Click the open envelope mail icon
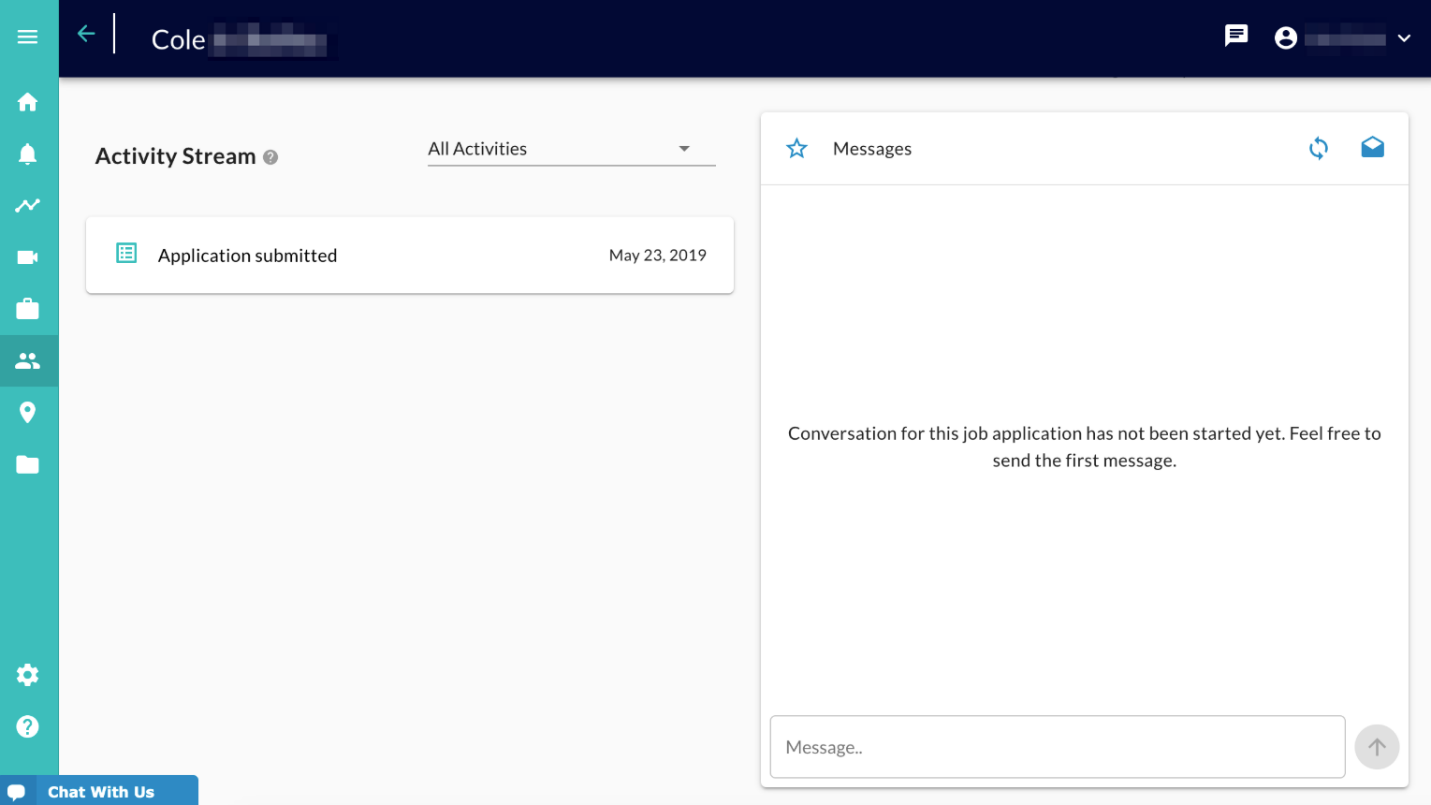1431x805 pixels. (1372, 147)
